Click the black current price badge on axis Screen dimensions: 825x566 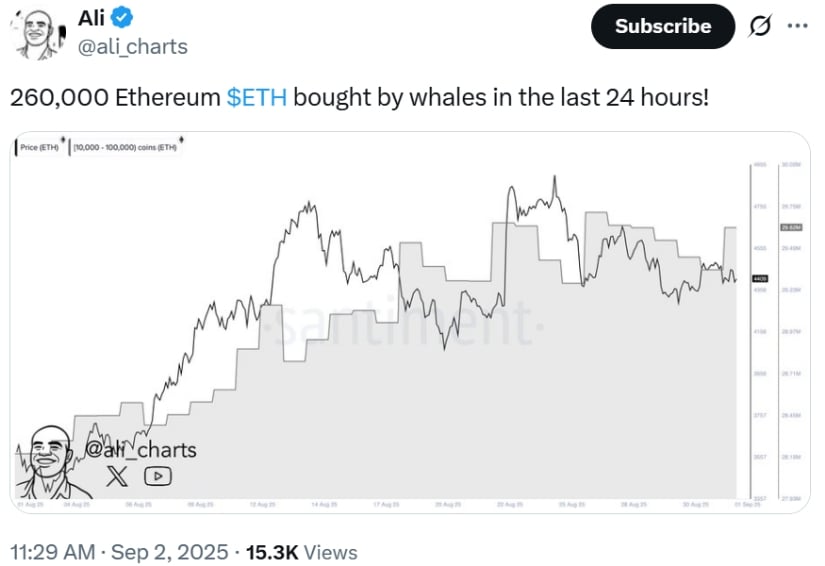pyautogui.click(x=760, y=278)
